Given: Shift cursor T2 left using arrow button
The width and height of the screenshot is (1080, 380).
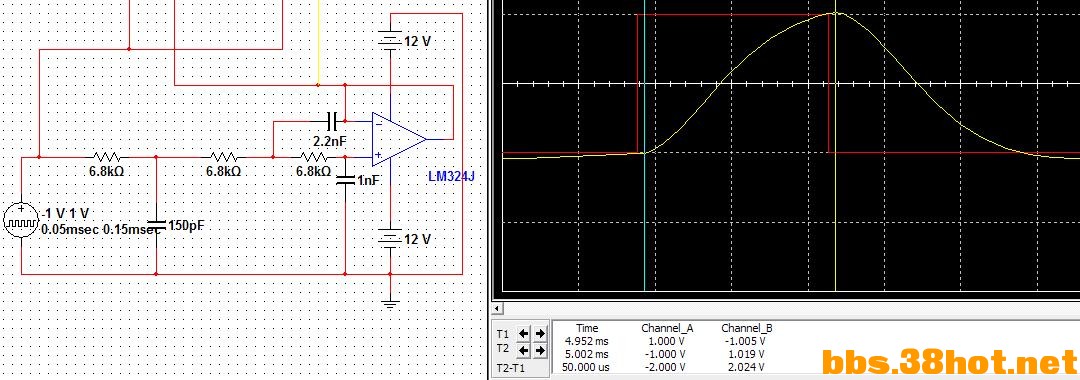Looking at the screenshot, I should pyautogui.click(x=524, y=351).
